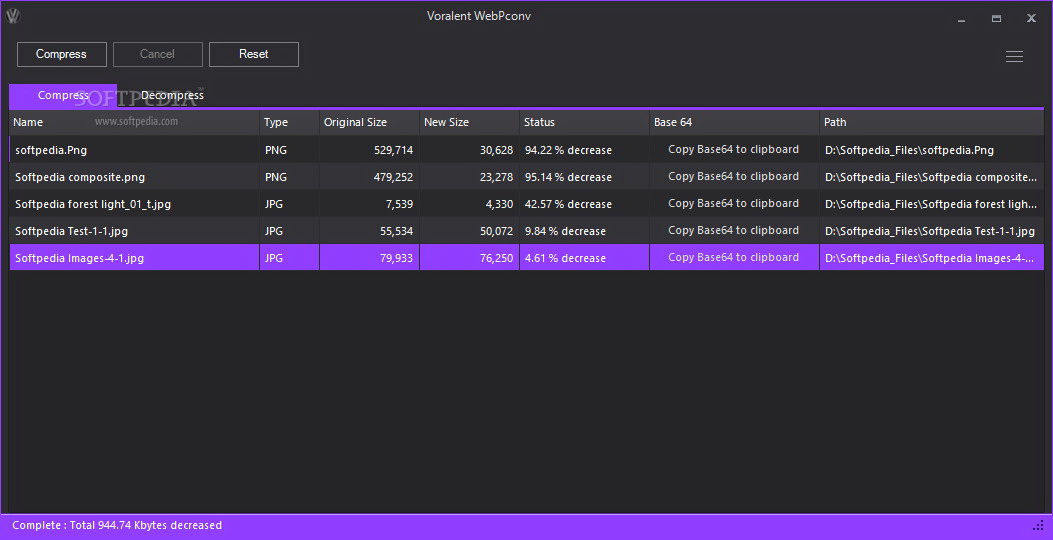This screenshot has width=1053, height=540.
Task: Click new size value 30,628
Action: pos(496,150)
